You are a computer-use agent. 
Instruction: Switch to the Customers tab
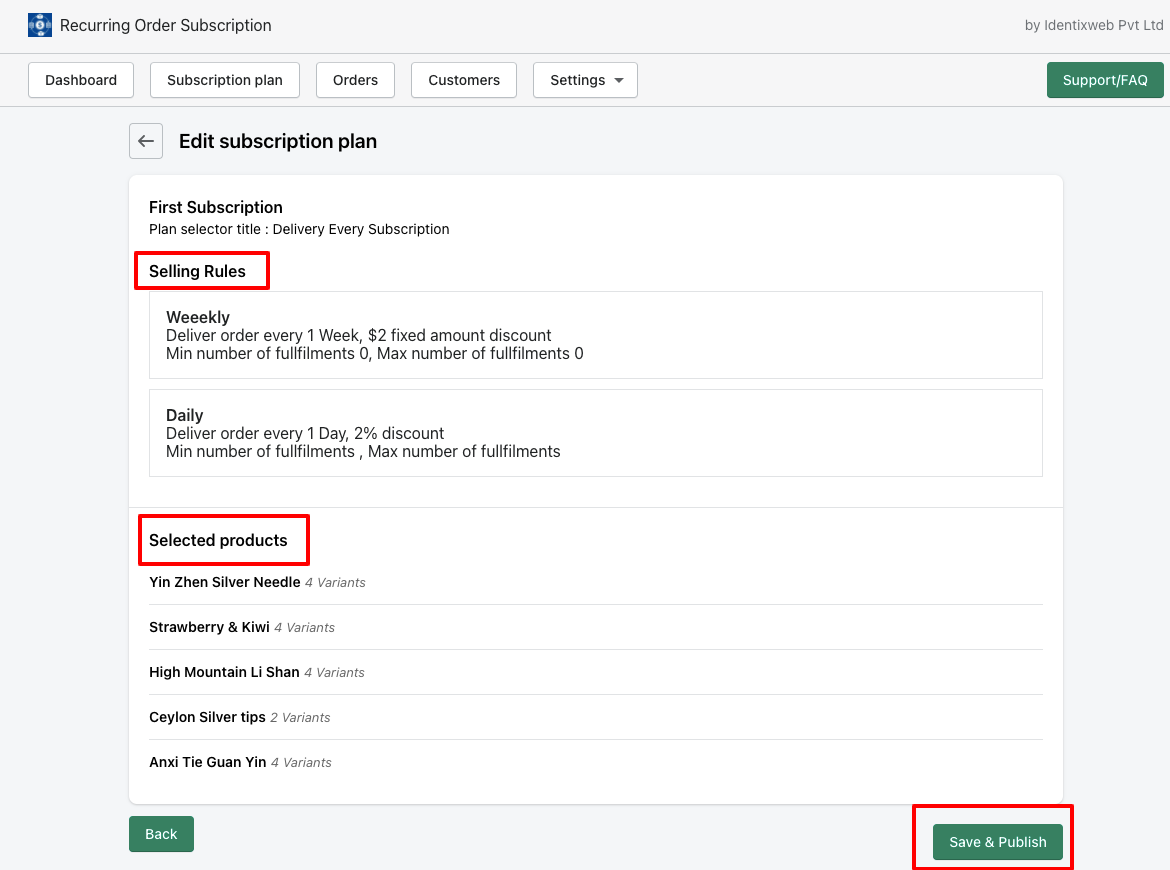[463, 80]
